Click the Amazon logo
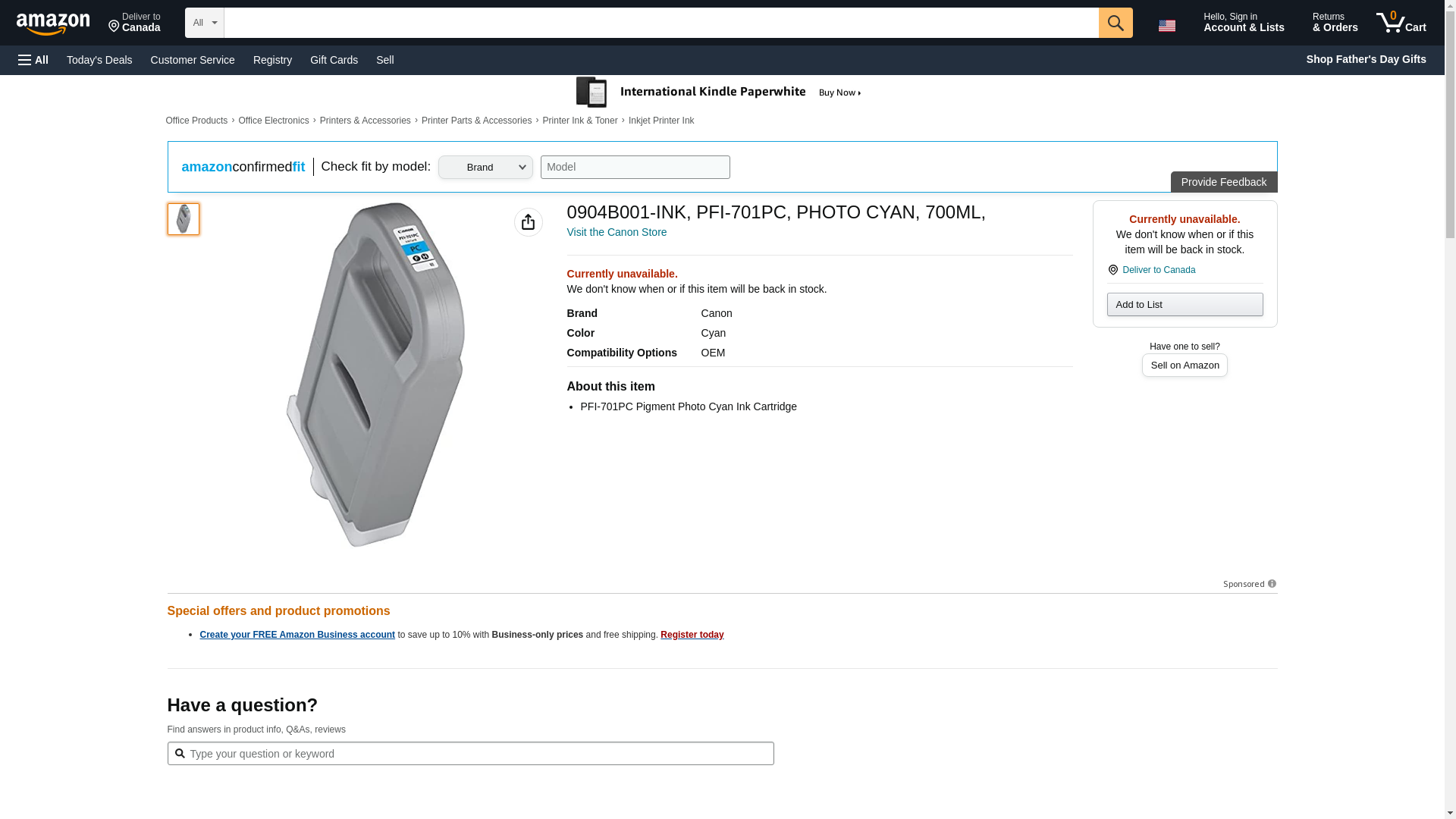The width and height of the screenshot is (1456, 819). tap(53, 24)
